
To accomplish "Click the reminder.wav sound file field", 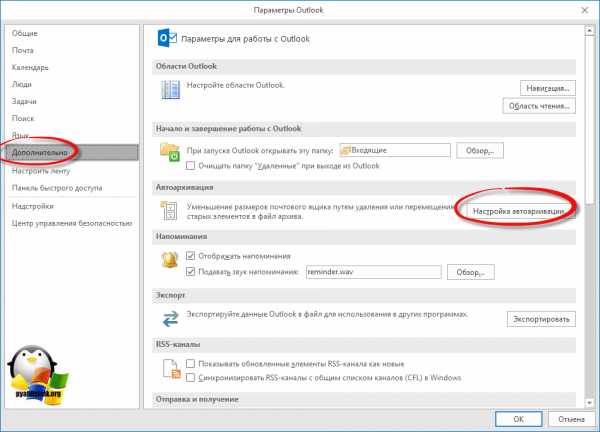I will click(x=373, y=272).
